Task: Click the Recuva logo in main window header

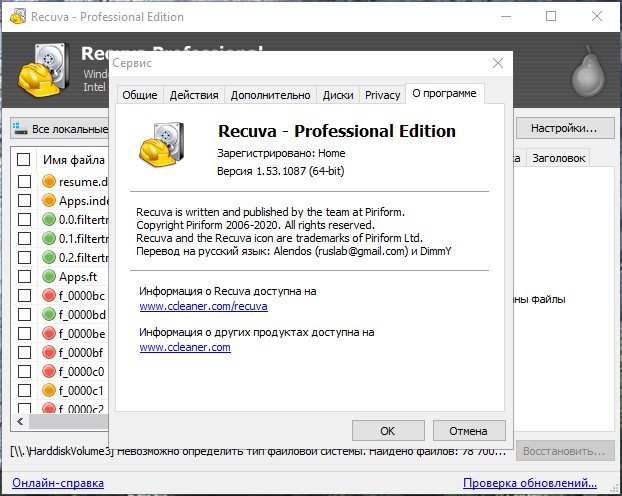Action: coord(44,70)
